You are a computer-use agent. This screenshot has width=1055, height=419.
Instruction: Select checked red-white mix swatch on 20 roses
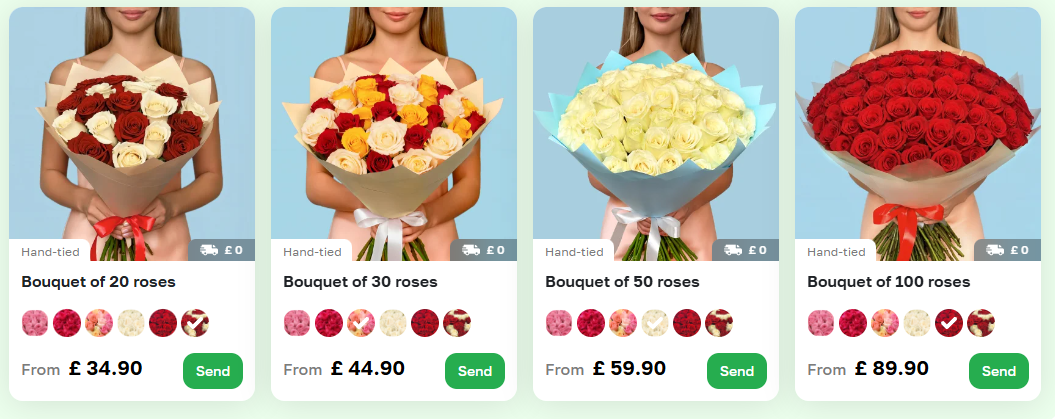coord(194,323)
